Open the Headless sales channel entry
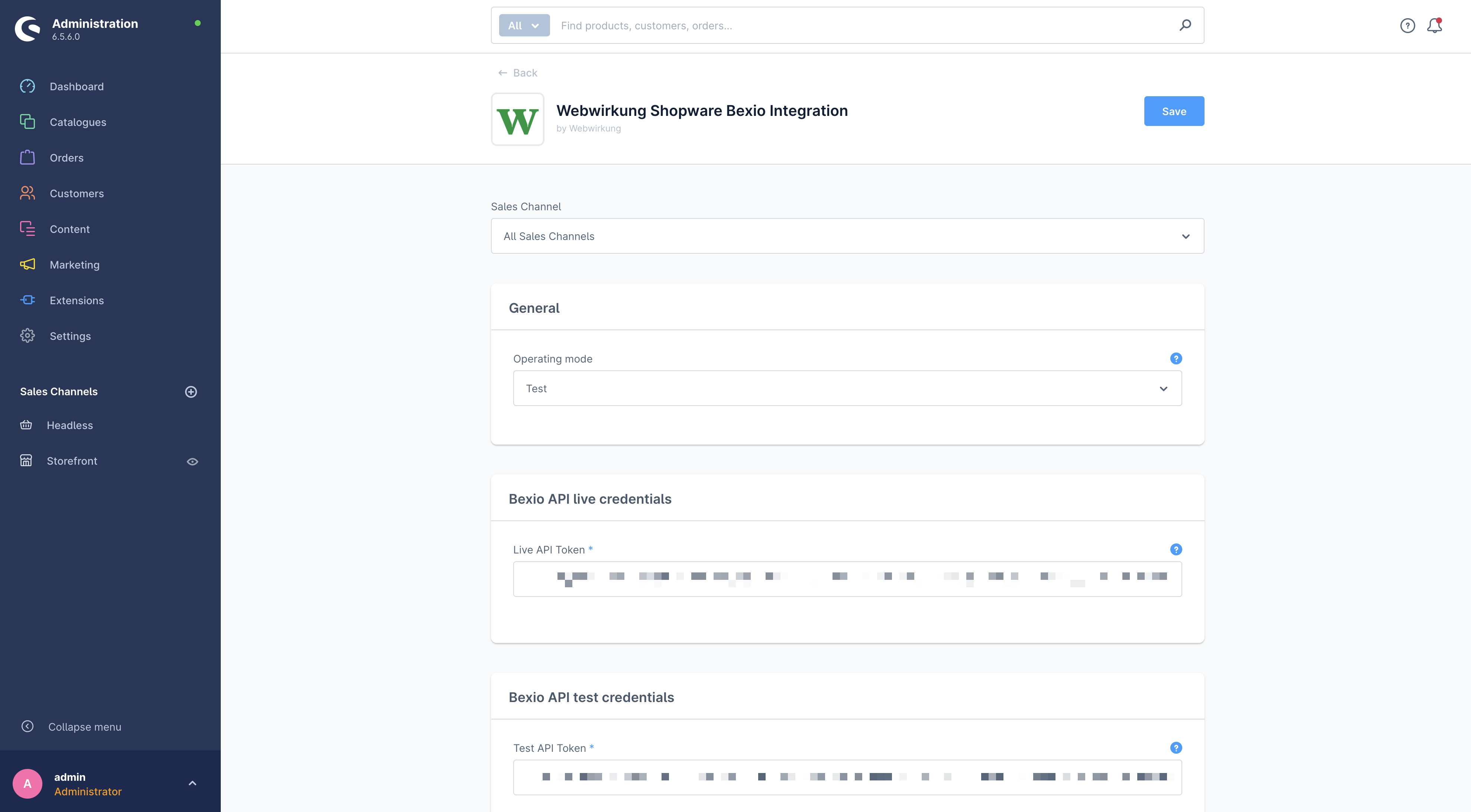Screen dimensions: 1471x812 tap(69, 425)
